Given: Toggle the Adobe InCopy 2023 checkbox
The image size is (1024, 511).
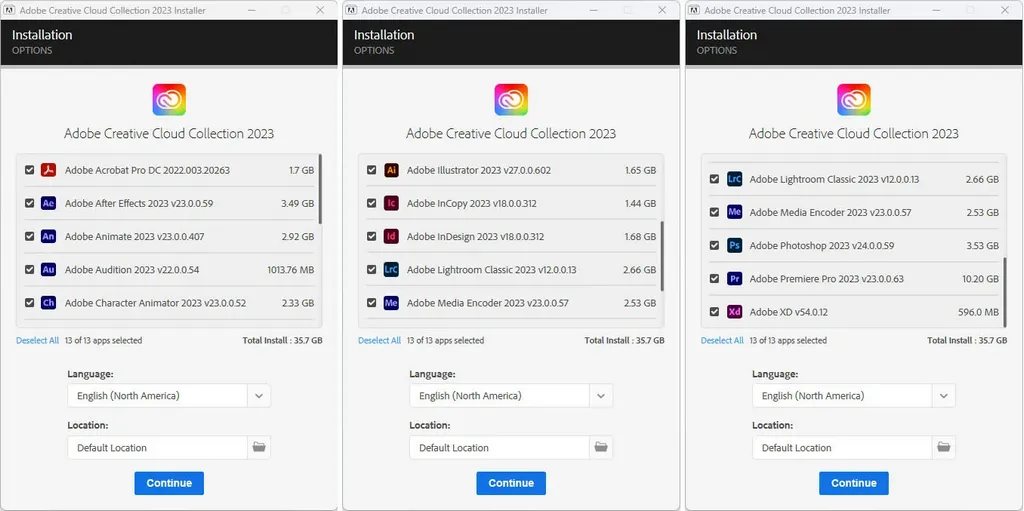Looking at the screenshot, I should point(372,203).
